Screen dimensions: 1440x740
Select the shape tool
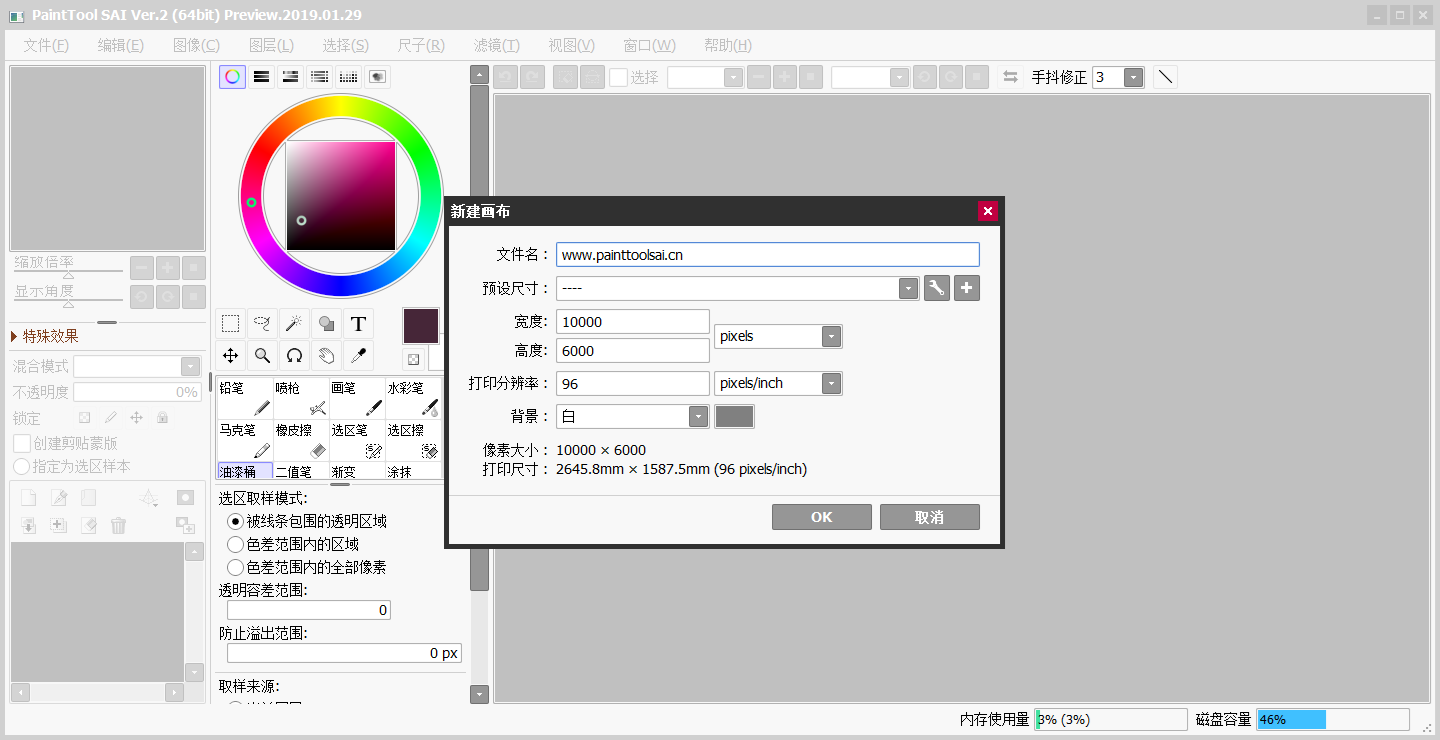(x=326, y=324)
